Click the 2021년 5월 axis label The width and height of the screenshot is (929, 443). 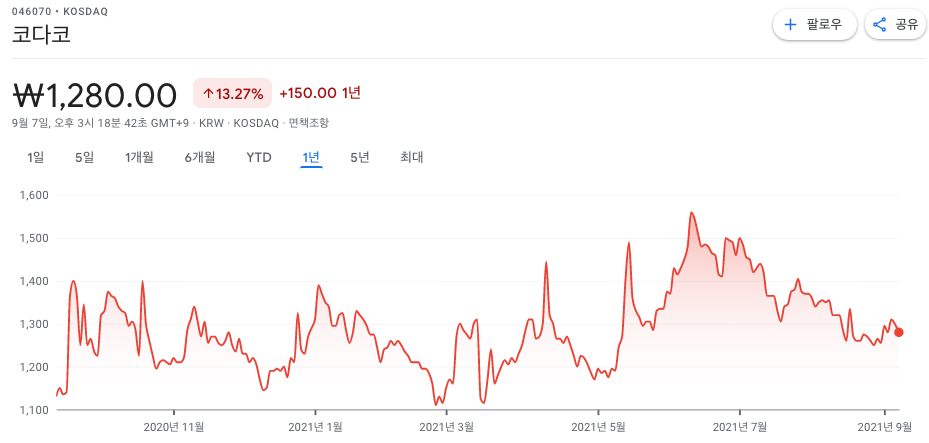[x=598, y=426]
